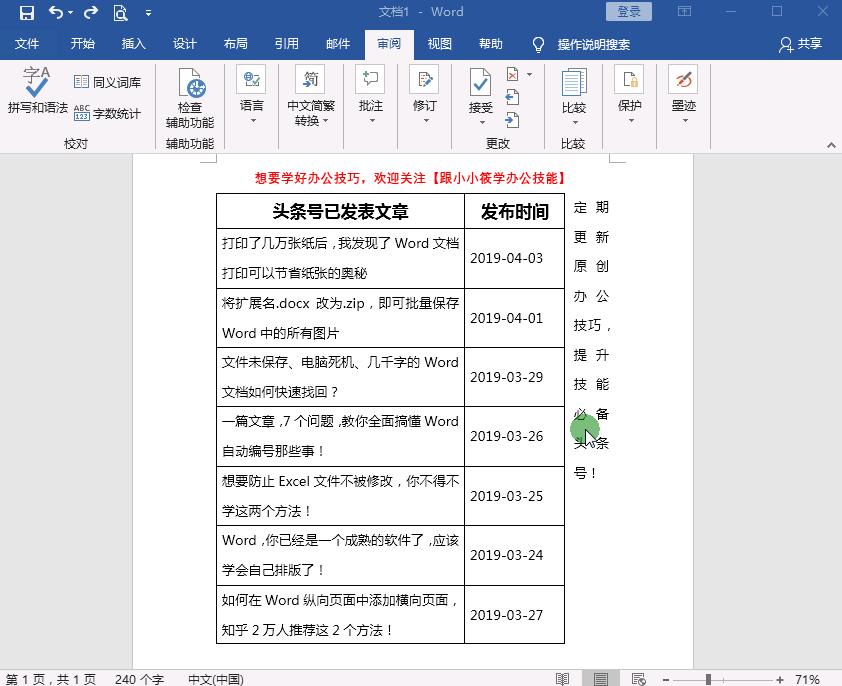This screenshot has width=842, height=686.
Task: Open the 开始 ribbon tab
Action: (x=82, y=43)
